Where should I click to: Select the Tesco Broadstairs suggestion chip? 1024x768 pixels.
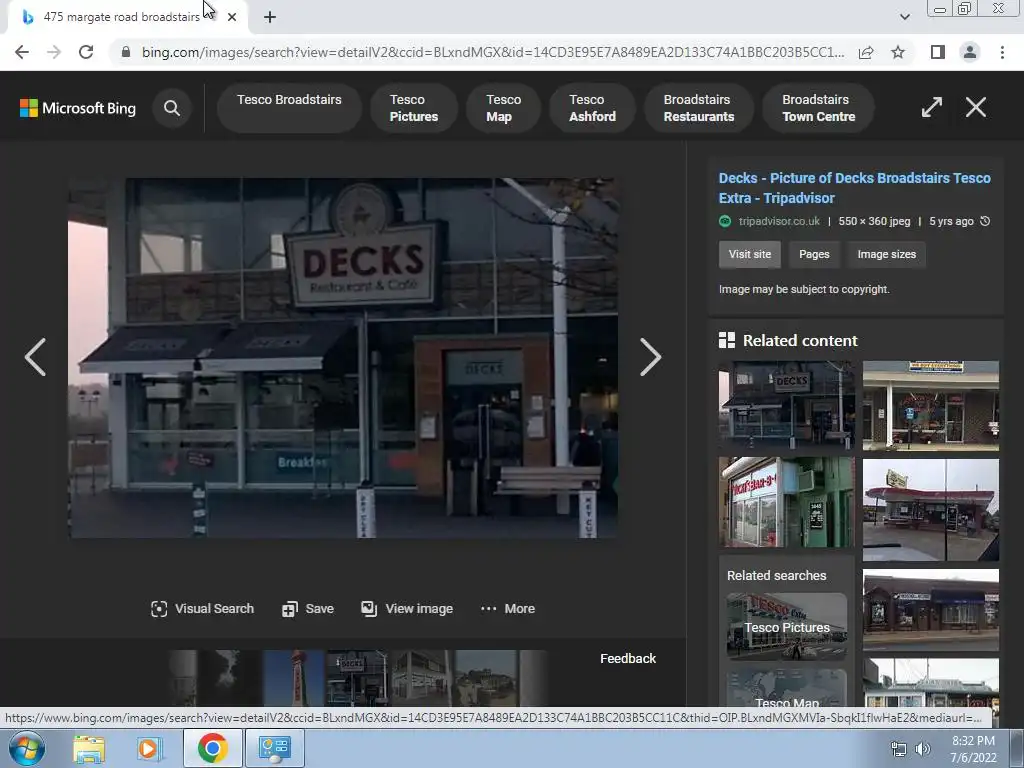point(289,108)
